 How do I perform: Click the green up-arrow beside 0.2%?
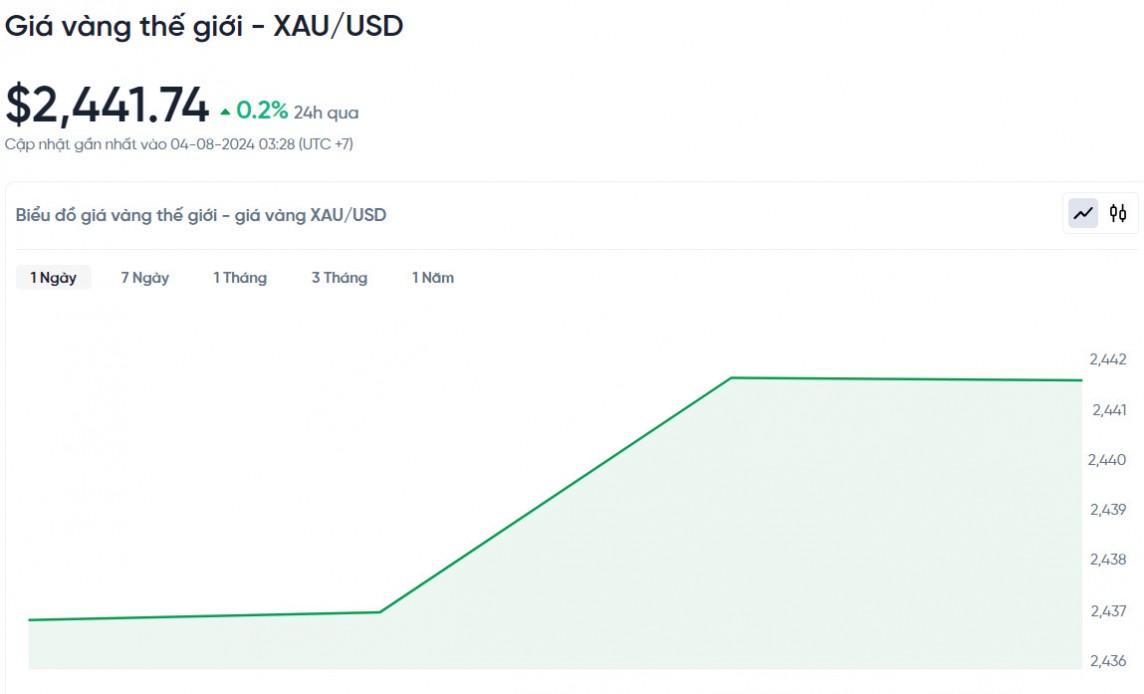[225, 111]
